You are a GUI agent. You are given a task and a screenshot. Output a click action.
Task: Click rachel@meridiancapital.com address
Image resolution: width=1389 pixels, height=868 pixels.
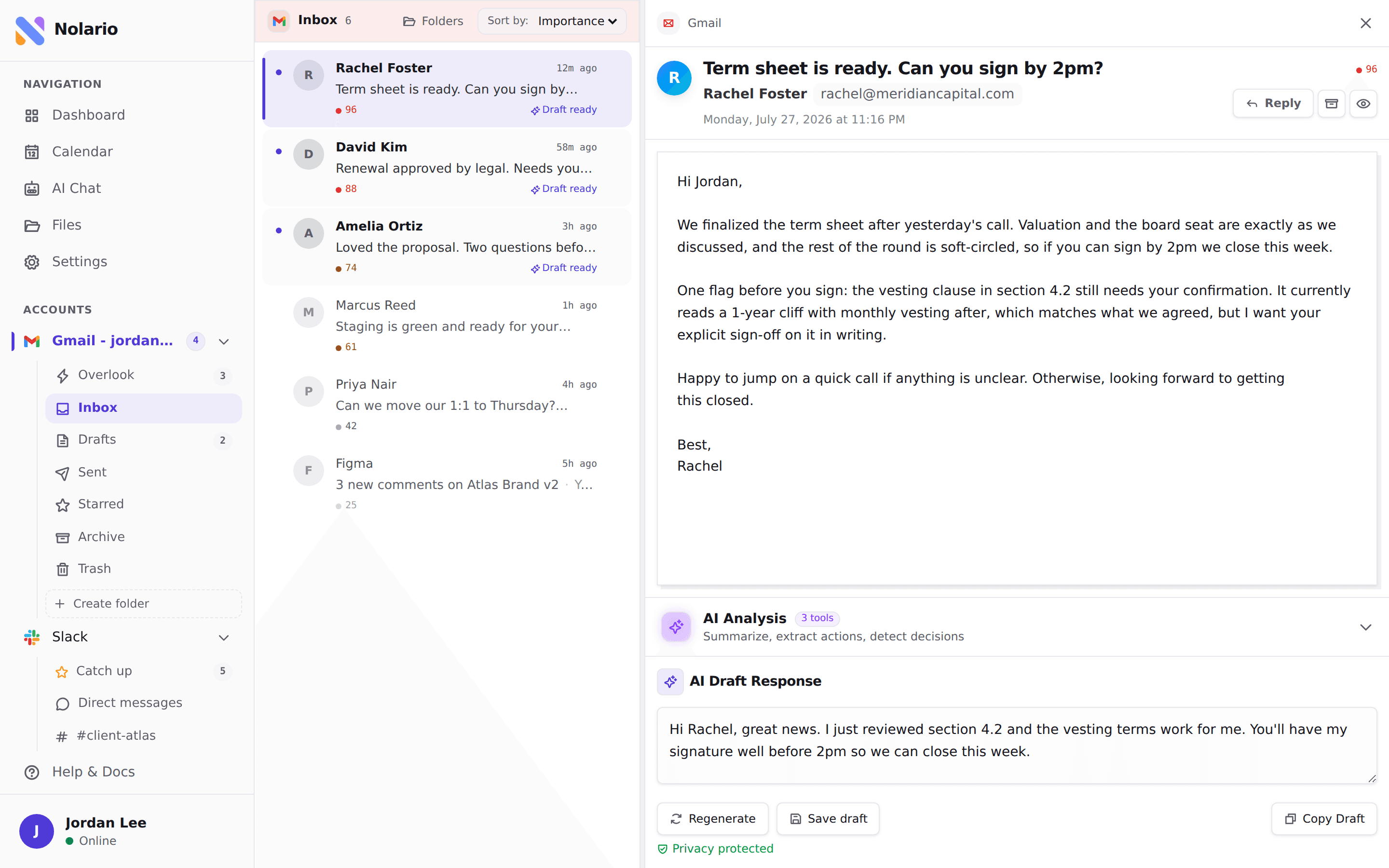[x=917, y=94]
